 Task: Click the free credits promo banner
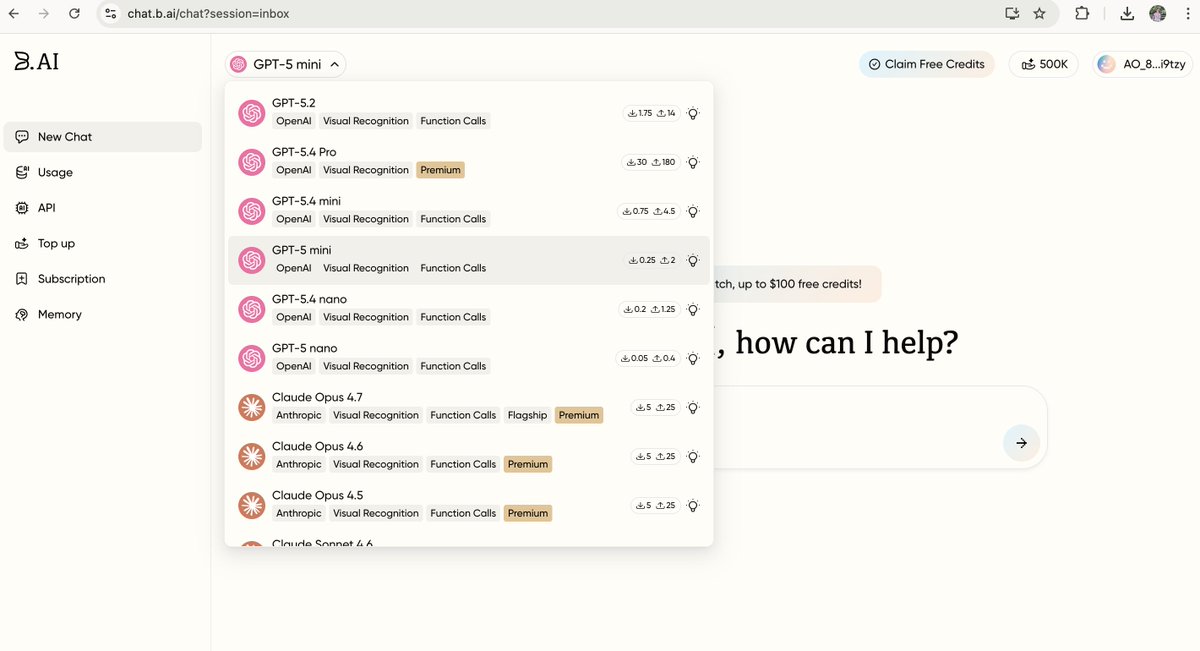[796, 284]
